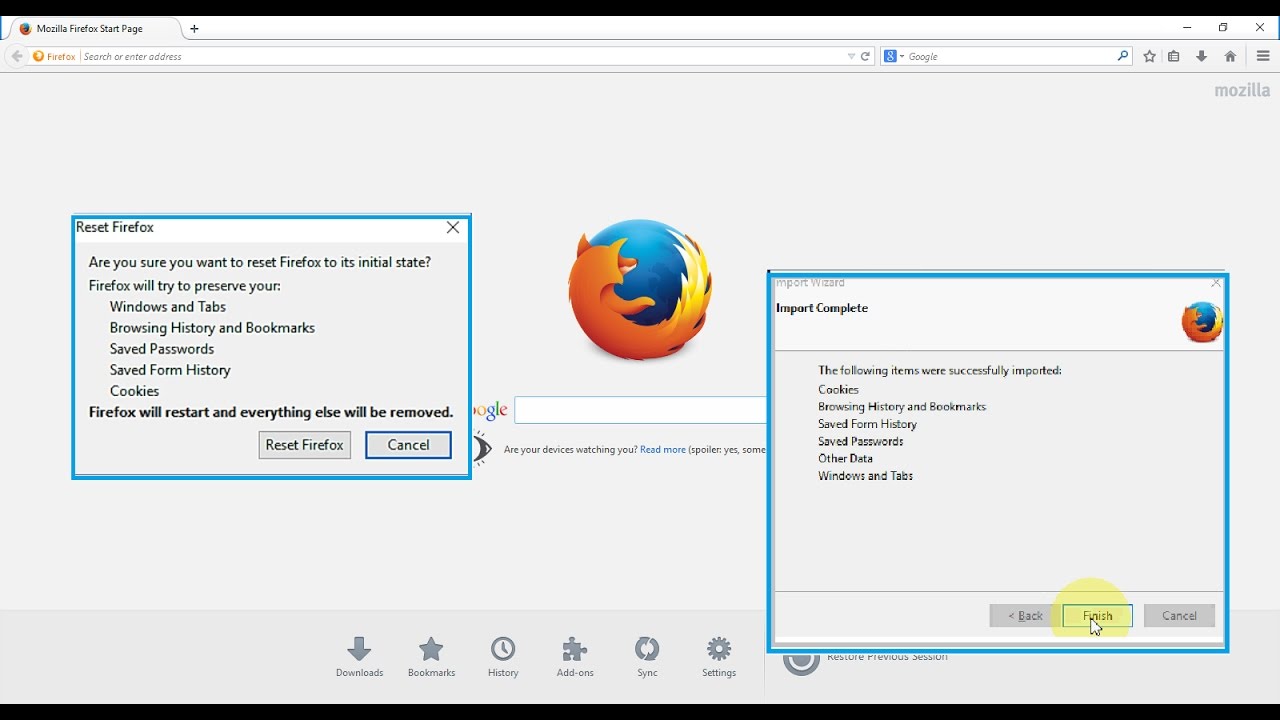Viewport: 1280px width, 720px height.
Task: Click the large Firefox logo on the start page
Action: pos(640,290)
